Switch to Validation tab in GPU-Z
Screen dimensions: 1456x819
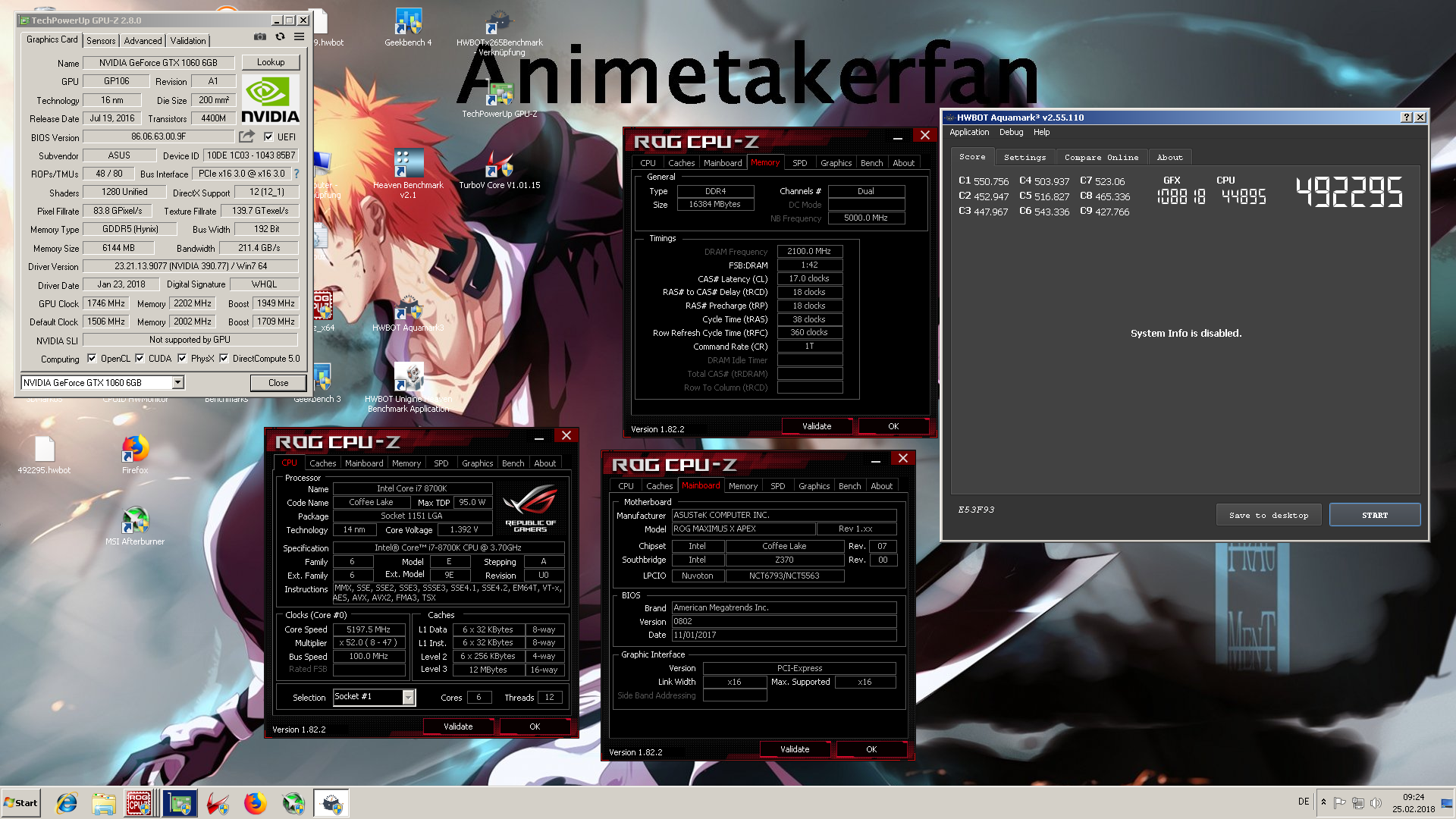pyautogui.click(x=188, y=41)
